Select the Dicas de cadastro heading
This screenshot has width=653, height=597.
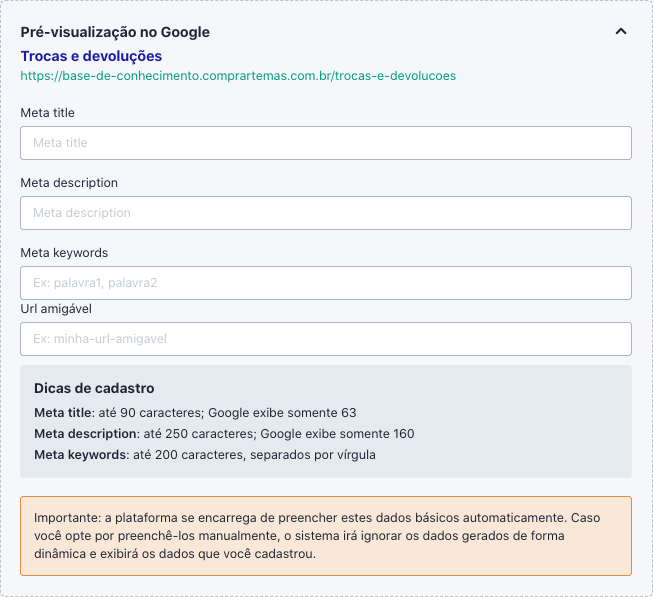click(x=94, y=388)
